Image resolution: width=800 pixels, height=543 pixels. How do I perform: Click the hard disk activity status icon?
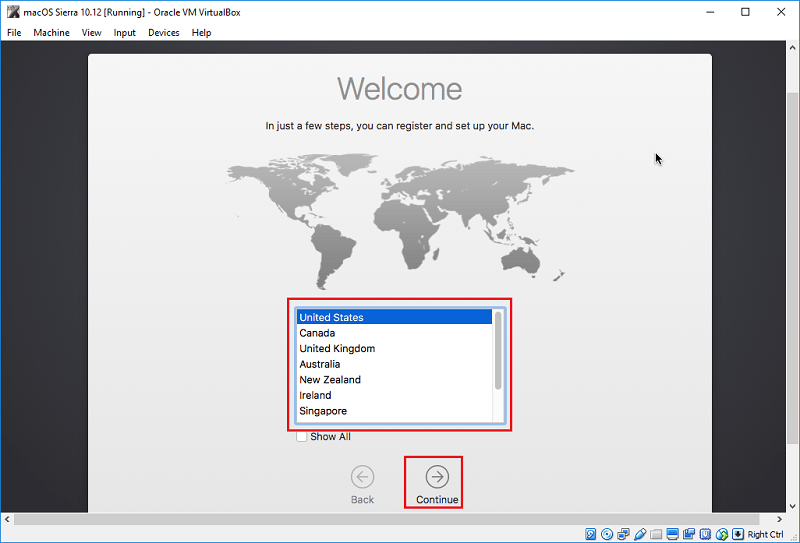(591, 534)
